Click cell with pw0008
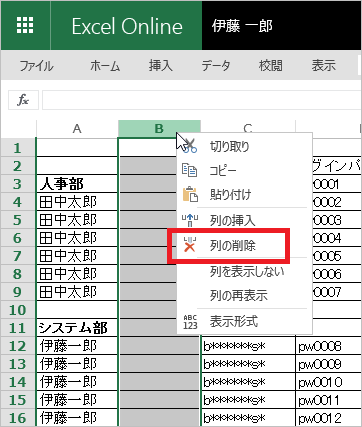362x427 pixels. (329, 346)
